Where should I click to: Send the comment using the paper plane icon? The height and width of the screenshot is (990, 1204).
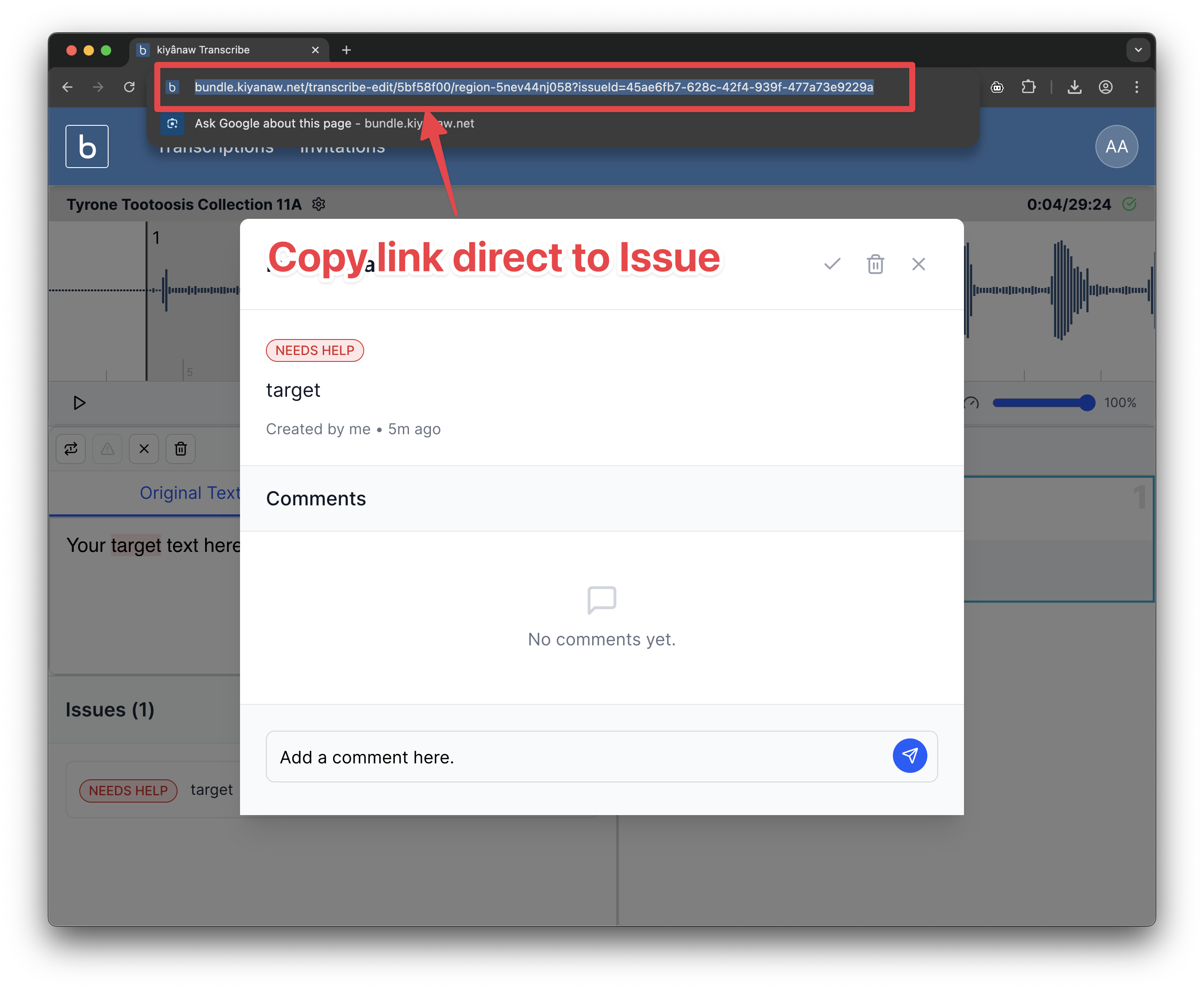910,756
